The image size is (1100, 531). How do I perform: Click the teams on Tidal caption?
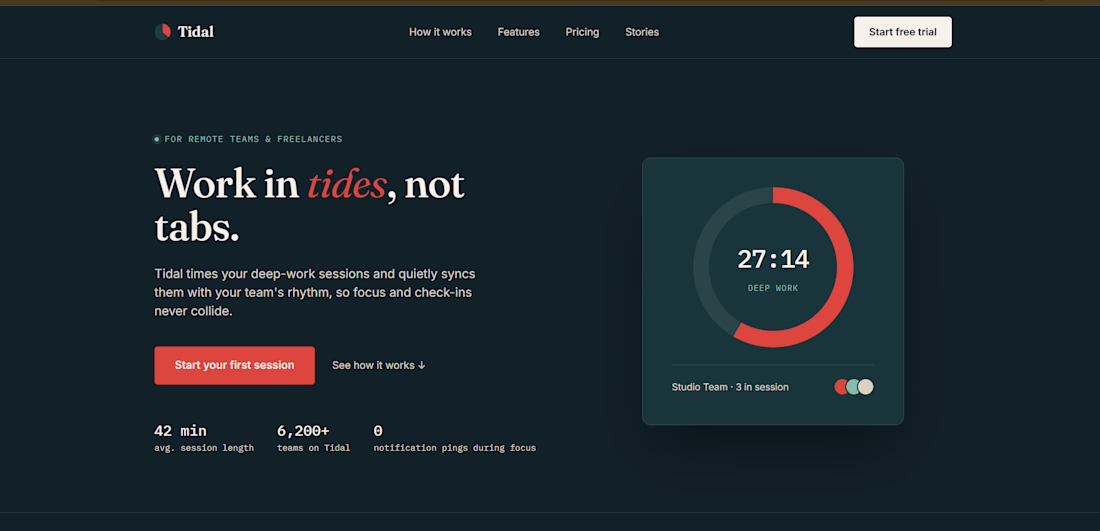[314, 448]
